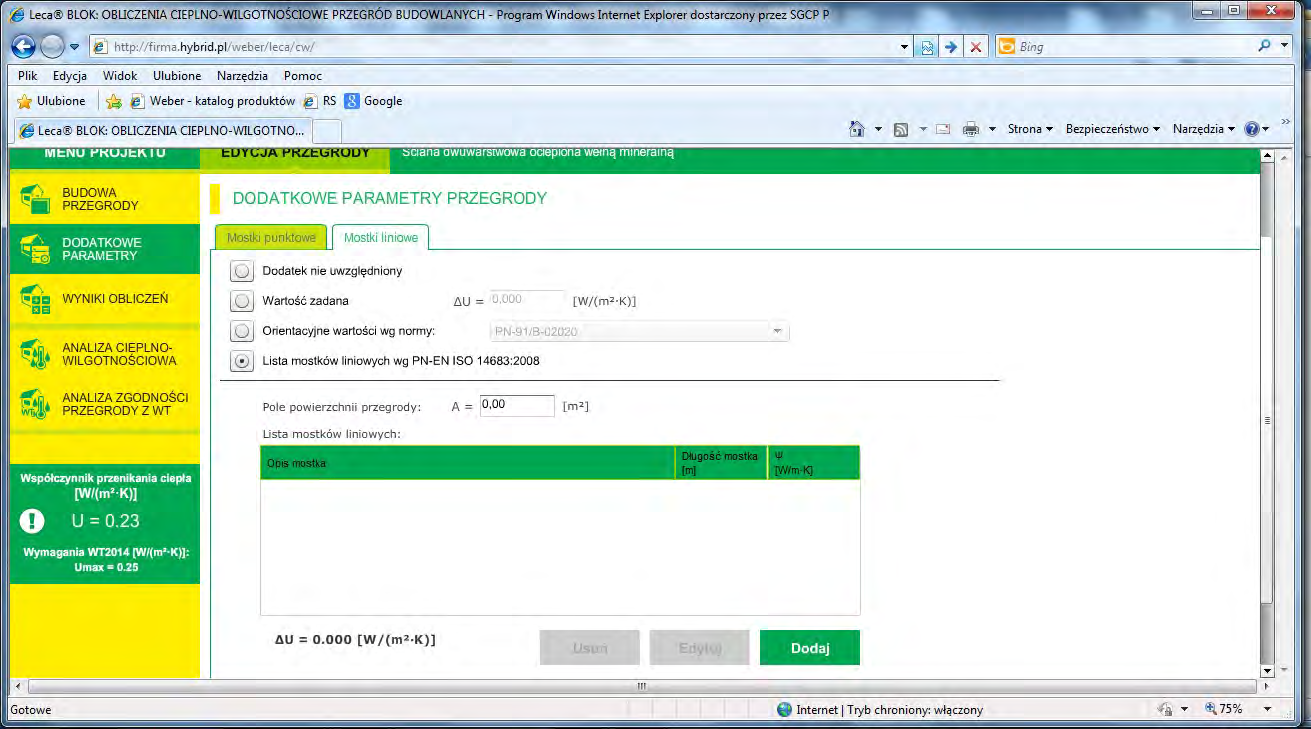Open the Google favorites bar shortcut
The height and width of the screenshot is (729, 1311).
click(373, 101)
